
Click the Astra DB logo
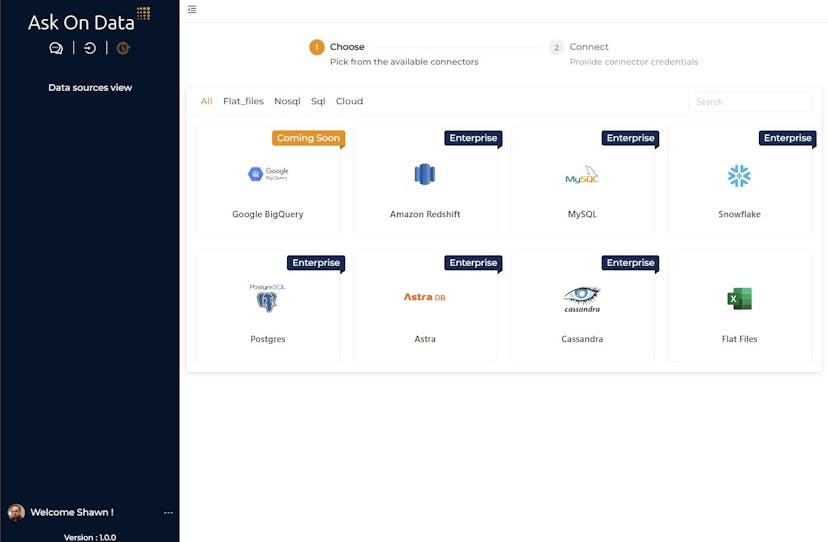click(425, 297)
